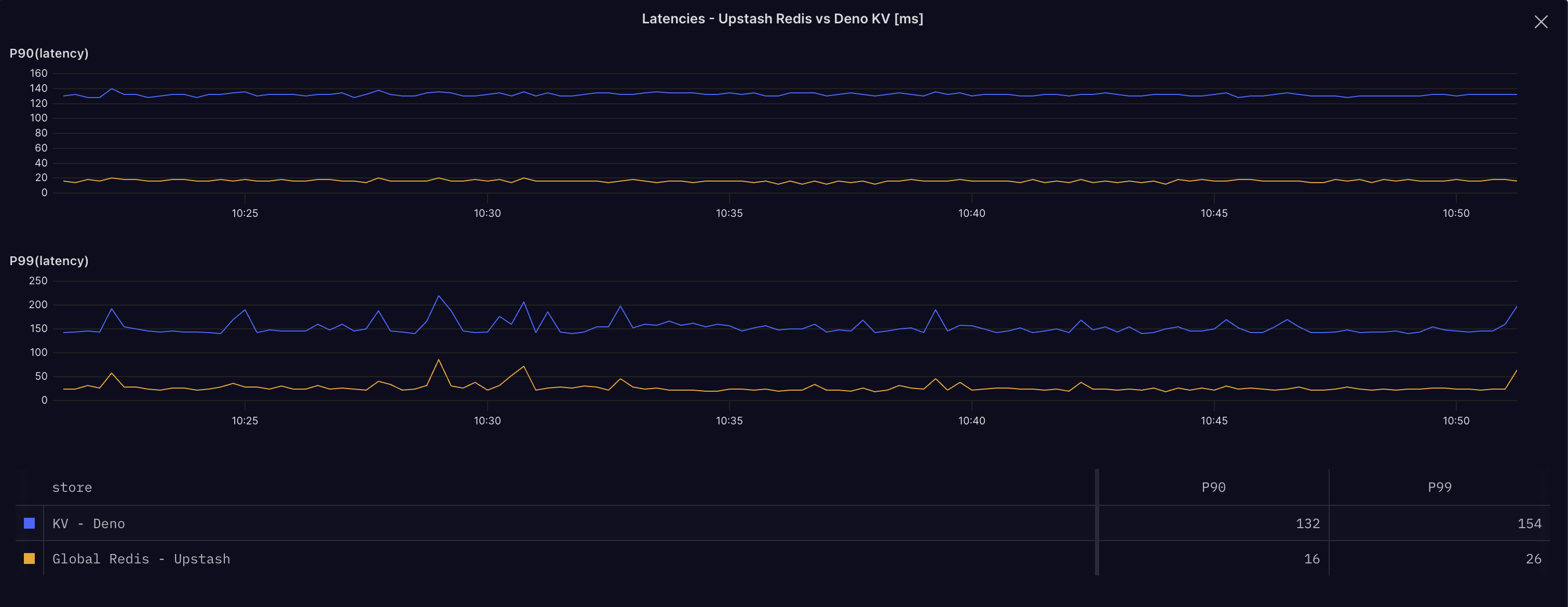This screenshot has width=1568, height=607.
Task: Click the P99(latency) chart title
Action: (x=49, y=261)
